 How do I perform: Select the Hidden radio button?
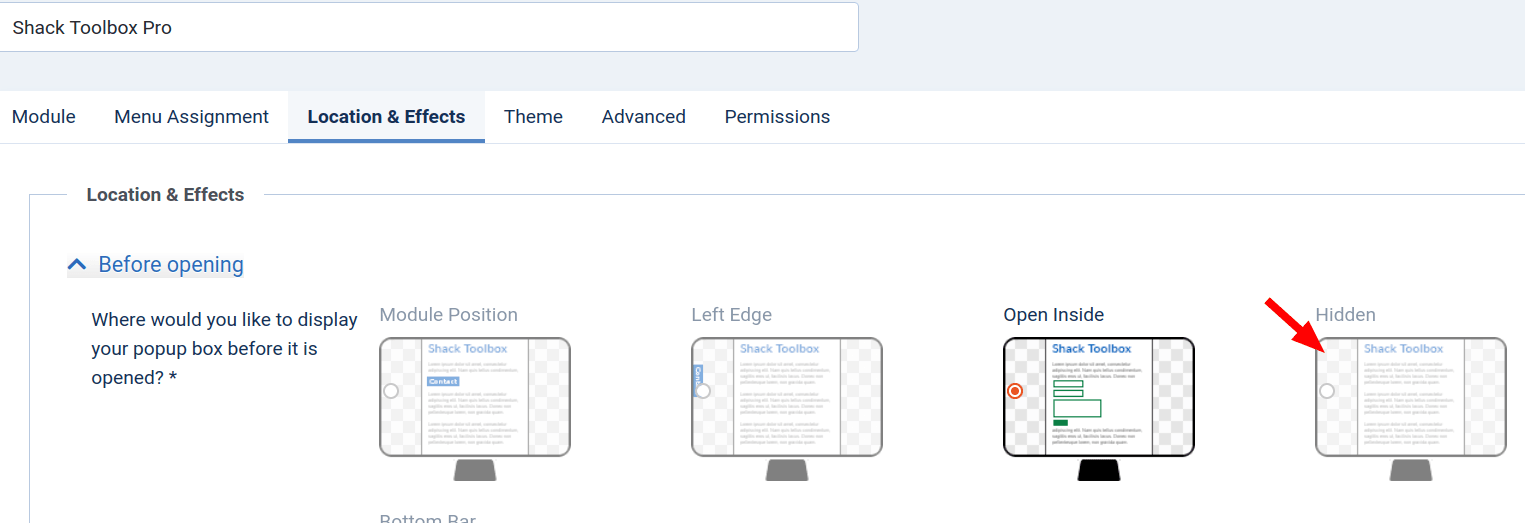[x=1327, y=391]
